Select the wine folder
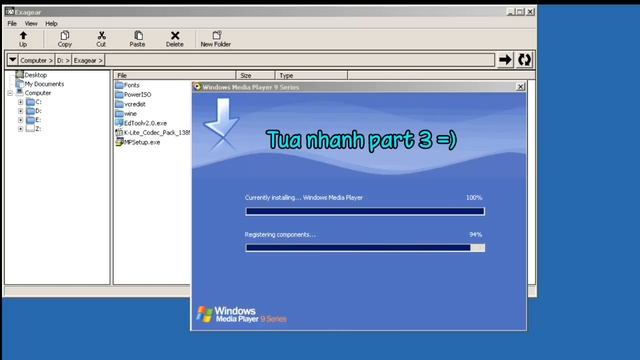Image resolution: width=640 pixels, height=360 pixels. coord(130,113)
